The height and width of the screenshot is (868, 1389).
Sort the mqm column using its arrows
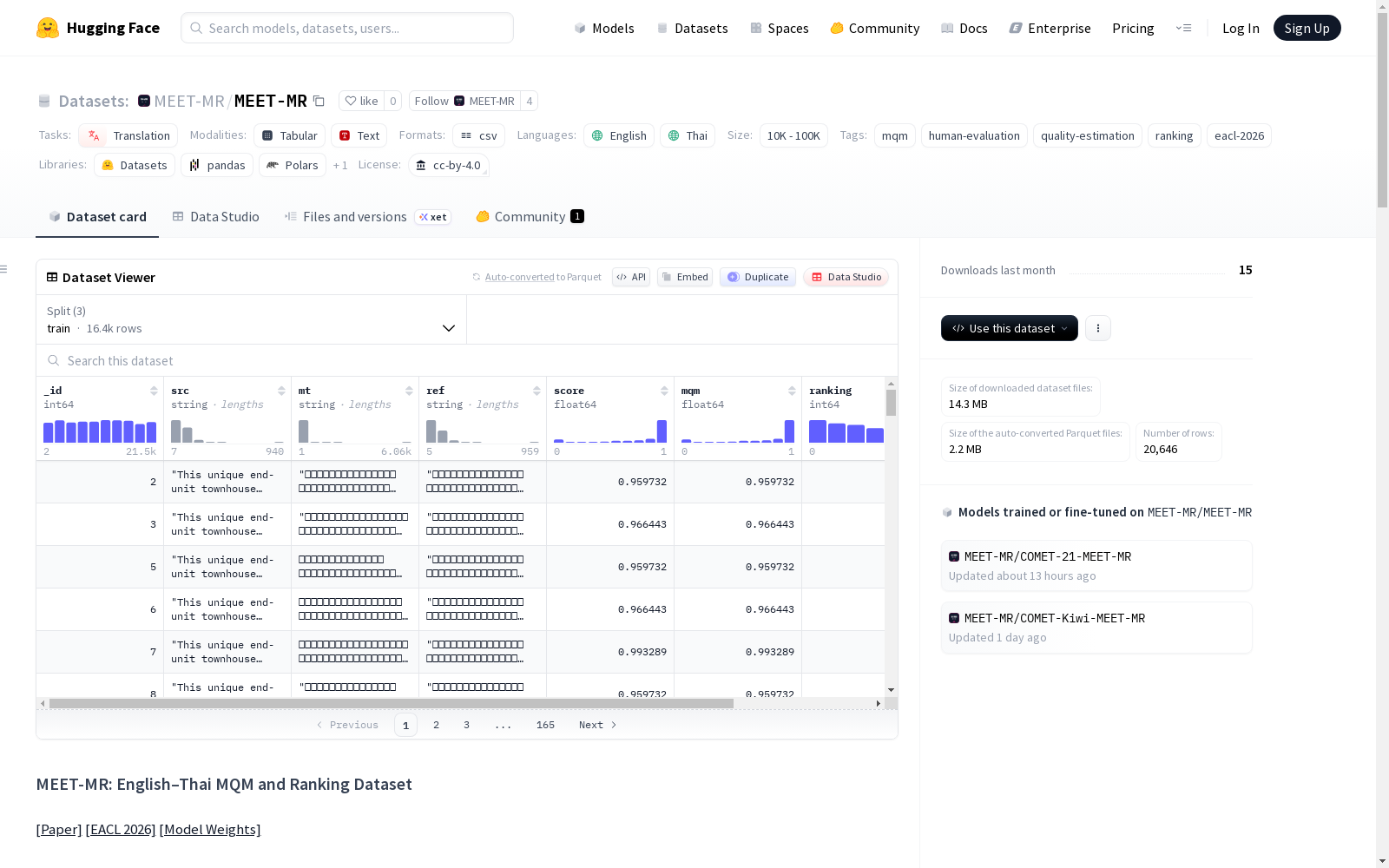coord(792,391)
